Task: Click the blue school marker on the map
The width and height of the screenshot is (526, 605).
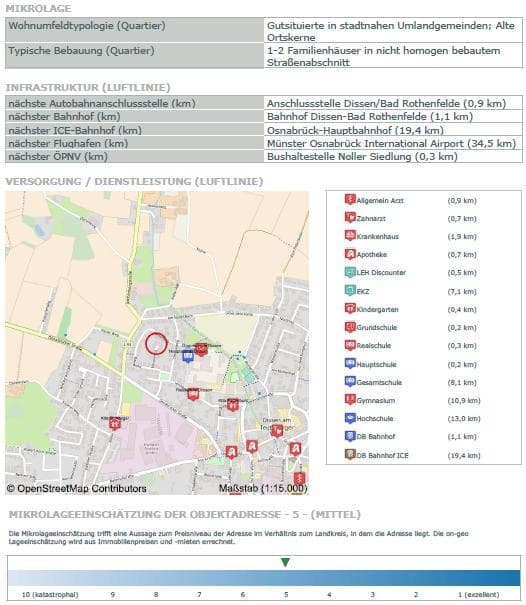Action: pos(188,356)
